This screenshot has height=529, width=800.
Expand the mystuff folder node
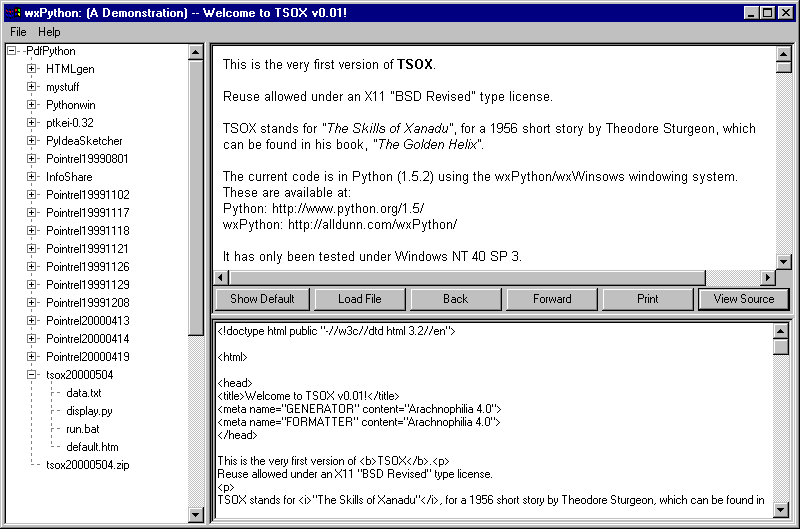32,87
